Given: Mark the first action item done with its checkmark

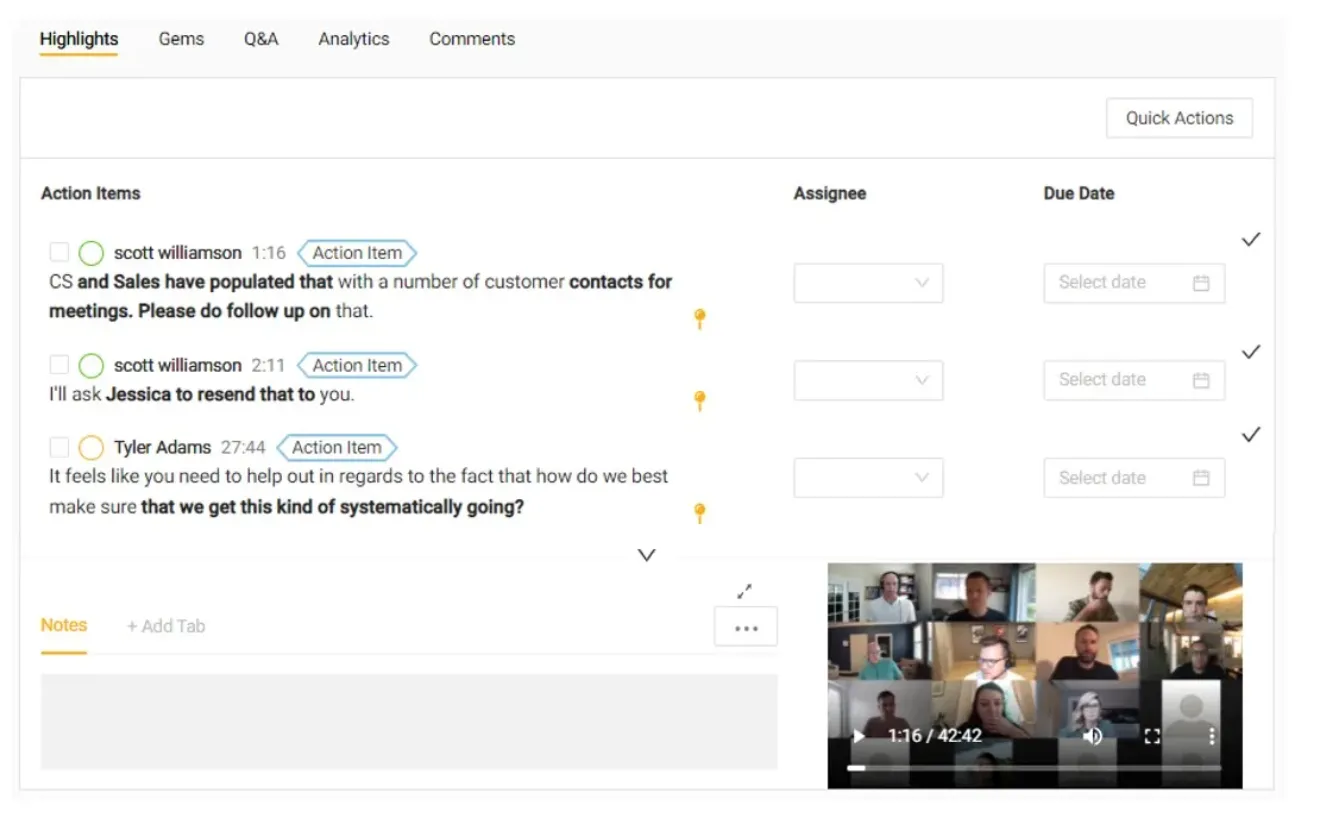Looking at the screenshot, I should coord(1250,240).
